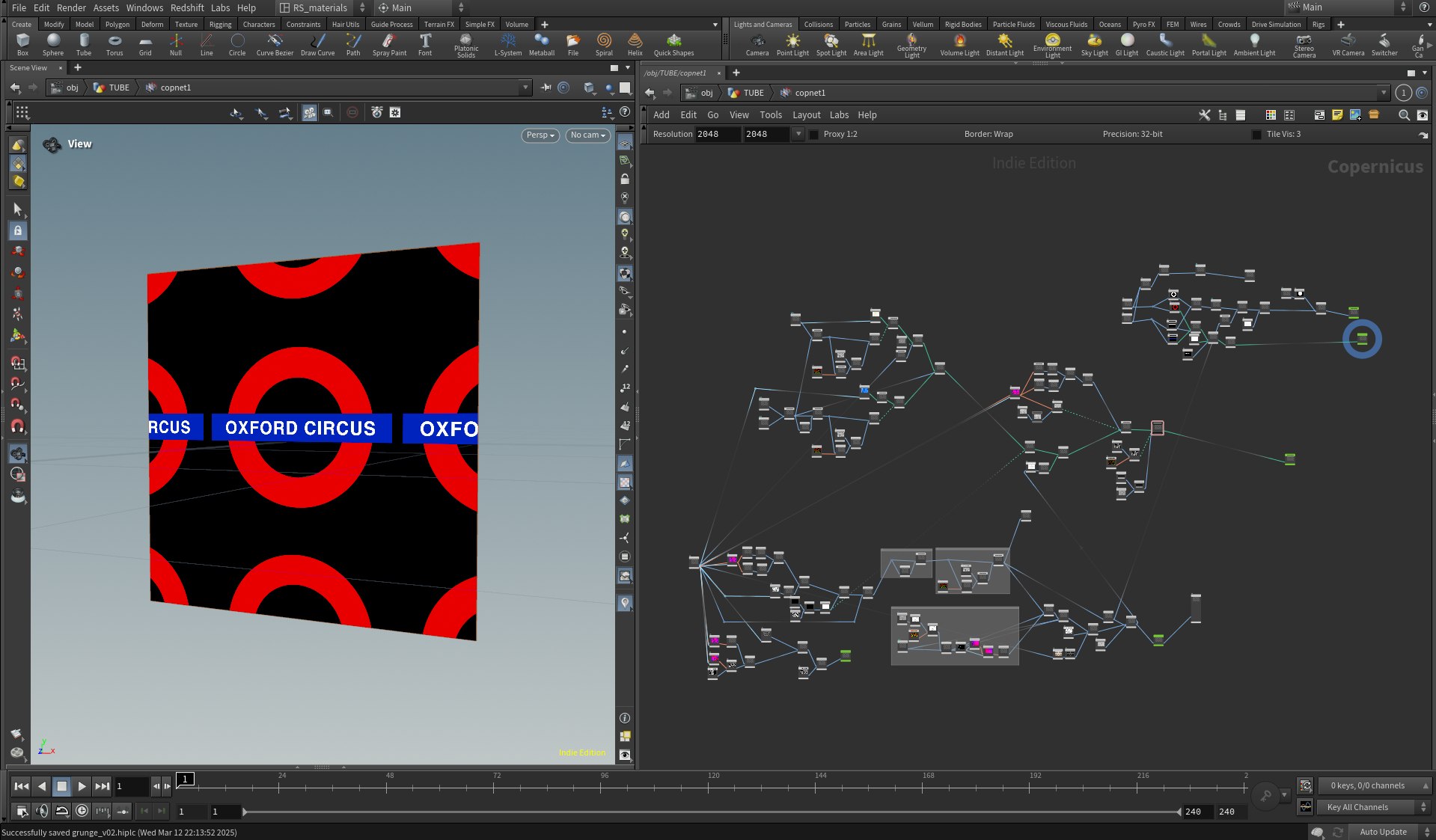
Task: Open the Persp viewport dropdown
Action: click(540, 135)
